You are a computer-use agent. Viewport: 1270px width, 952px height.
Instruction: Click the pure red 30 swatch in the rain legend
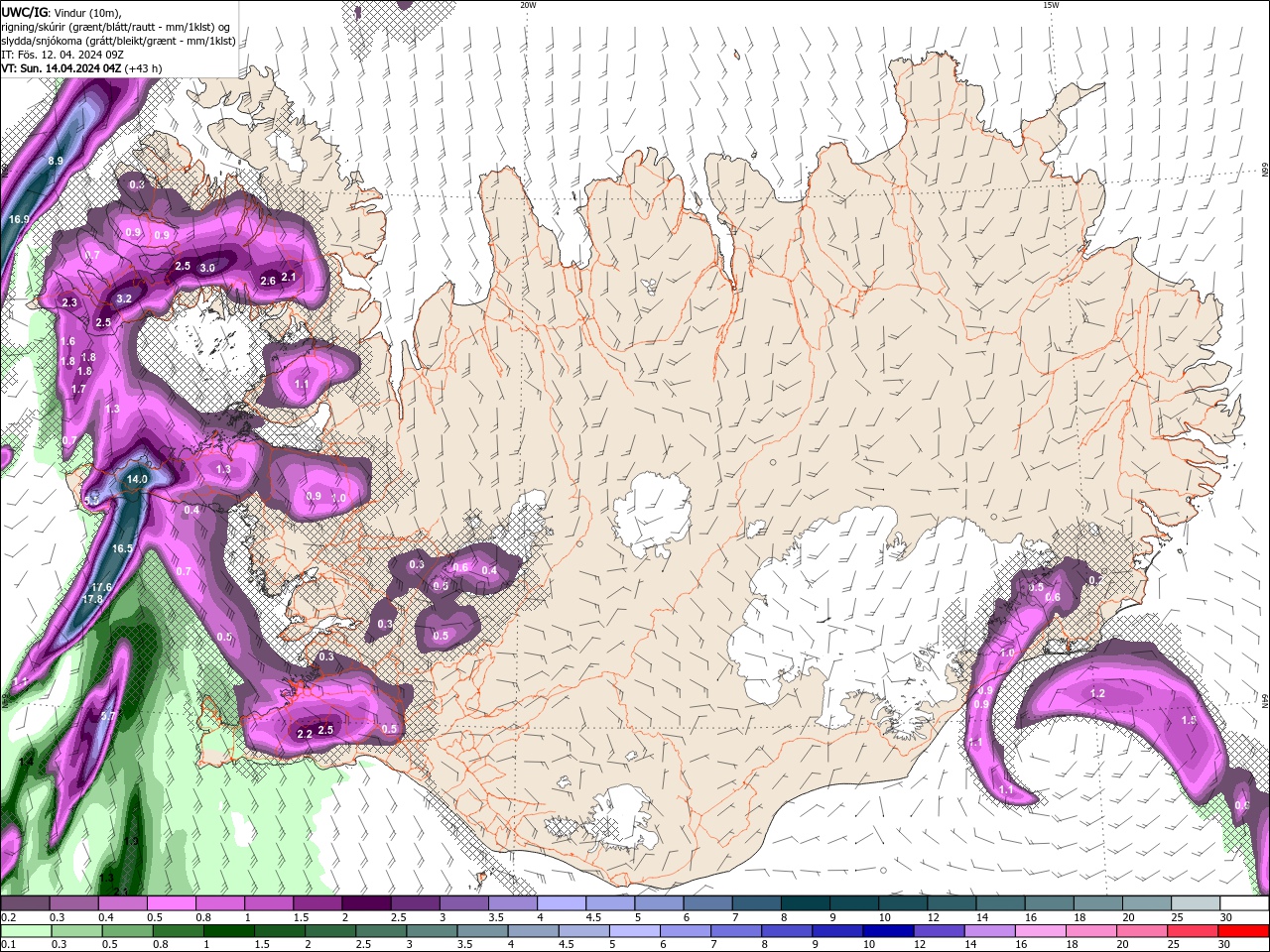pos(1243,931)
